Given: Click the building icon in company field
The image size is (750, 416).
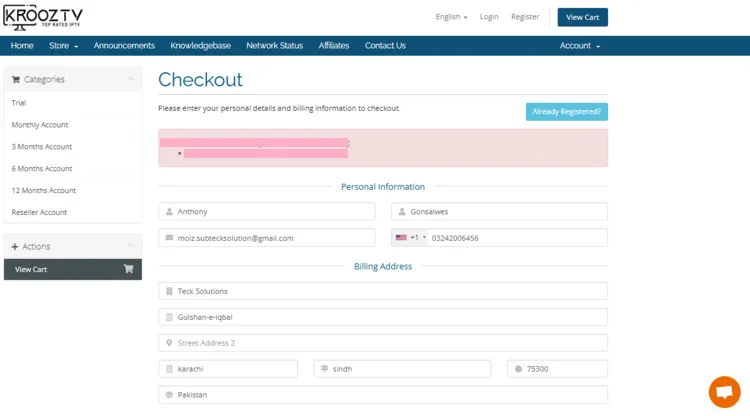Looking at the screenshot, I should coord(169,291).
